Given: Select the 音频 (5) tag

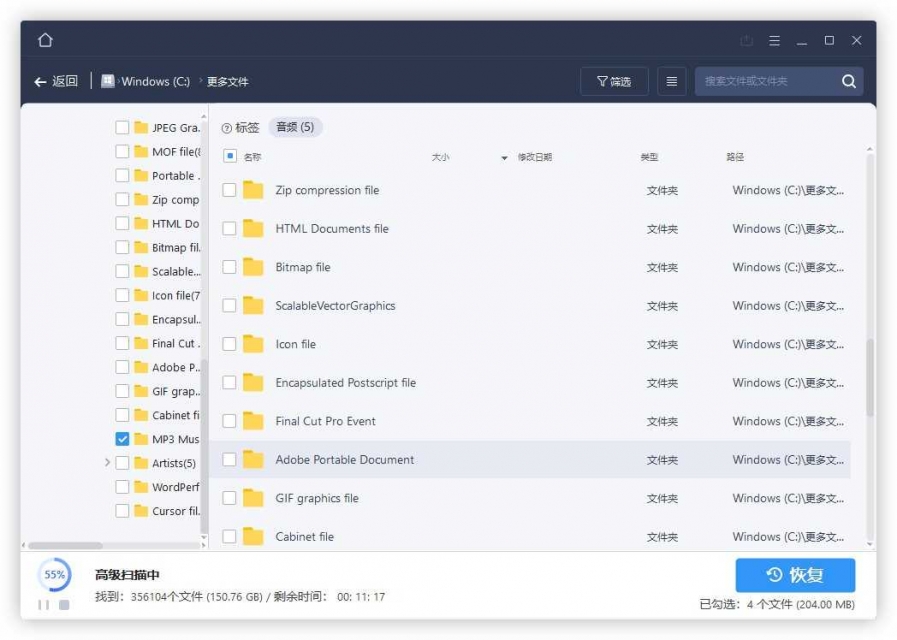Looking at the screenshot, I should tap(295, 127).
